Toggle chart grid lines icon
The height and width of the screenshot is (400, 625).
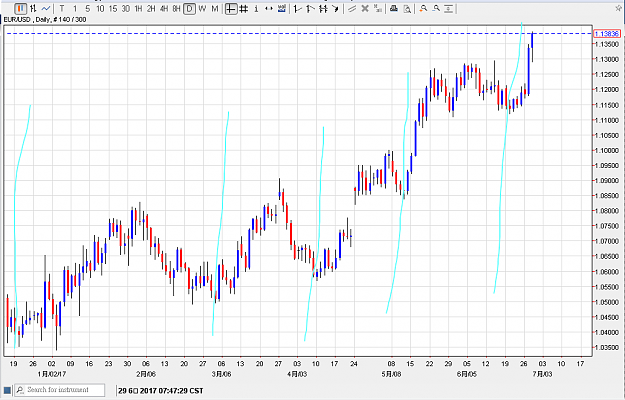244,8
